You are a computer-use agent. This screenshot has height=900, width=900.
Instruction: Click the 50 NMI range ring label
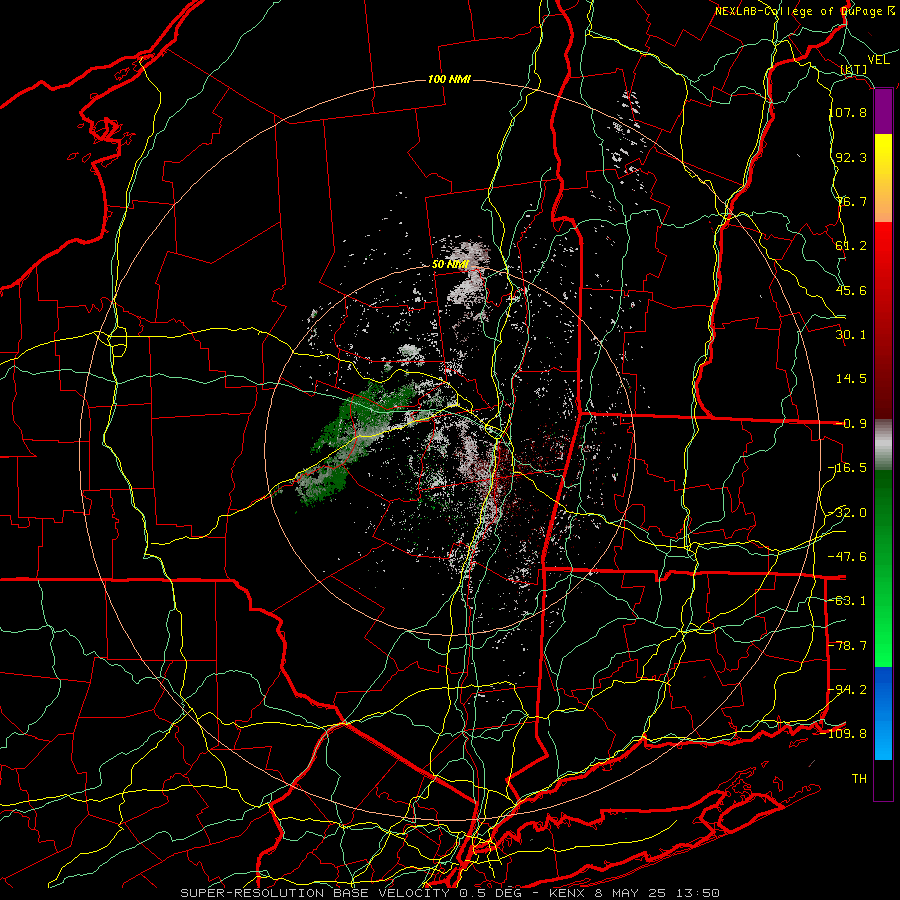tap(450, 264)
